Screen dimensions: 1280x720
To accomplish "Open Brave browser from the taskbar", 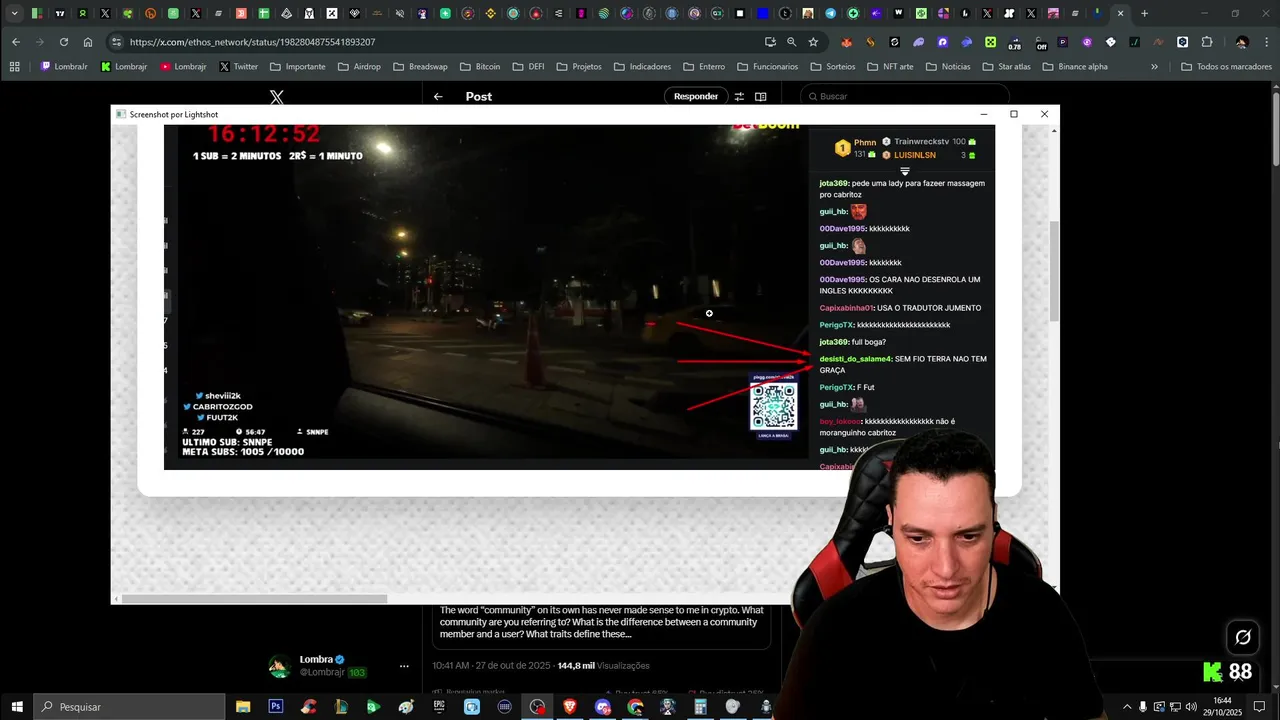I will [570, 706].
